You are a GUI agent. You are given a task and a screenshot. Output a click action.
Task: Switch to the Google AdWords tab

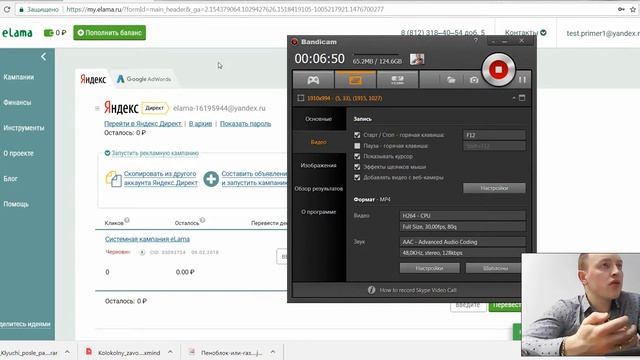click(144, 79)
